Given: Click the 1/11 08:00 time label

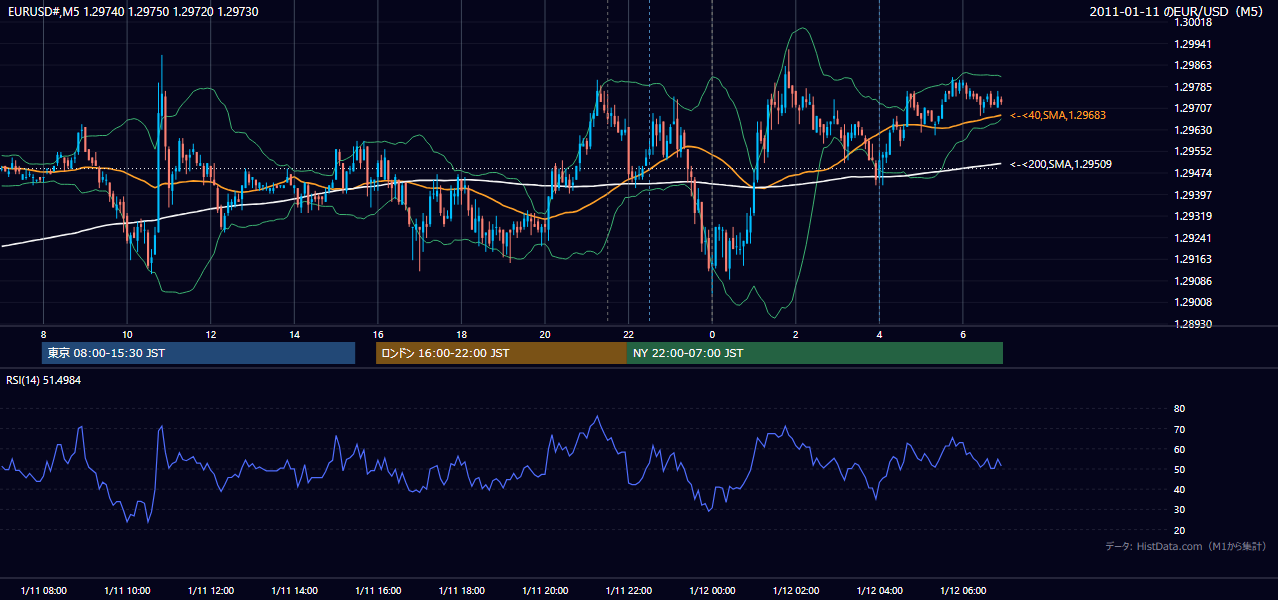Looking at the screenshot, I should (43, 591).
